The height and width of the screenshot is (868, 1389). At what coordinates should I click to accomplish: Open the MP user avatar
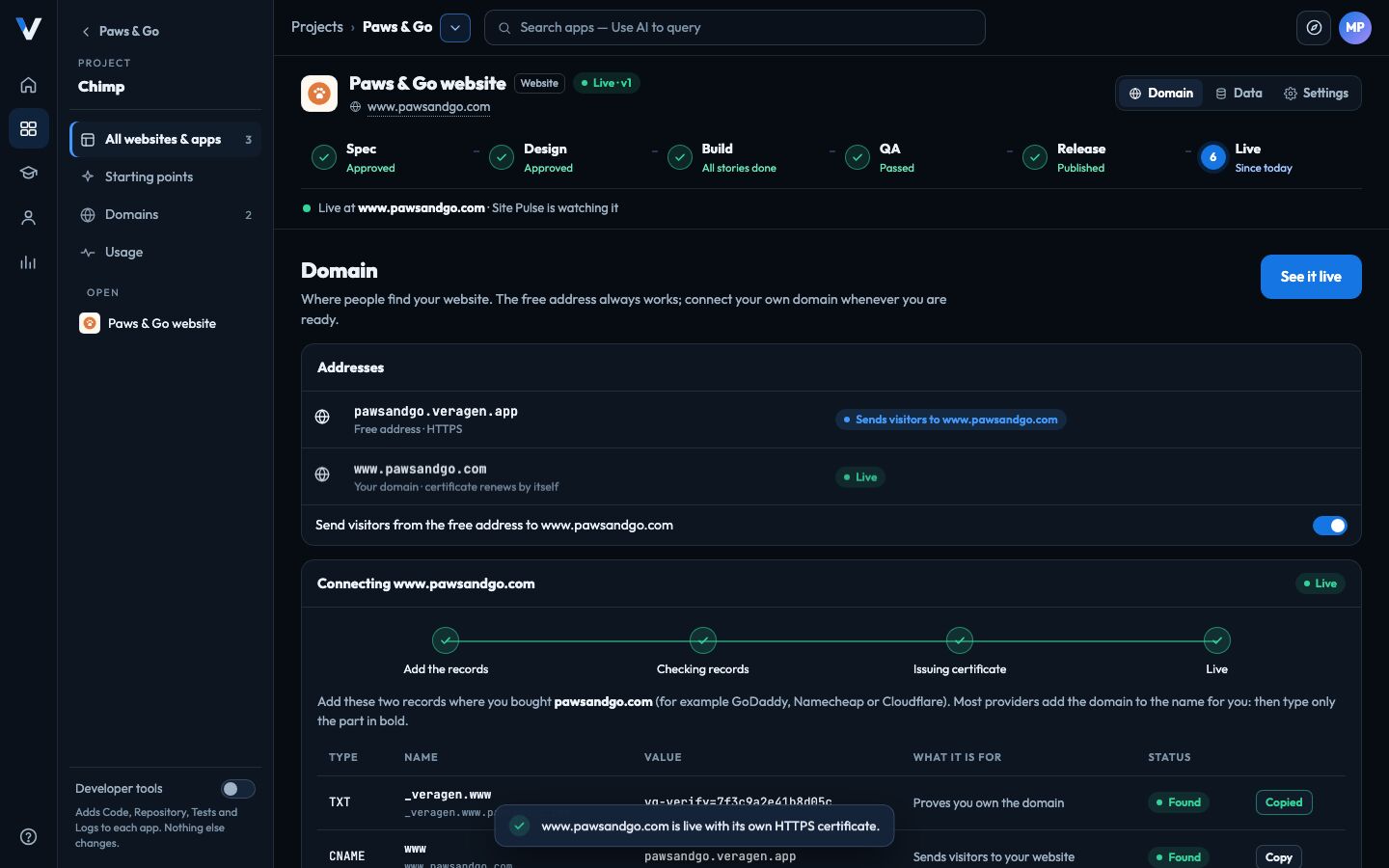(1355, 28)
